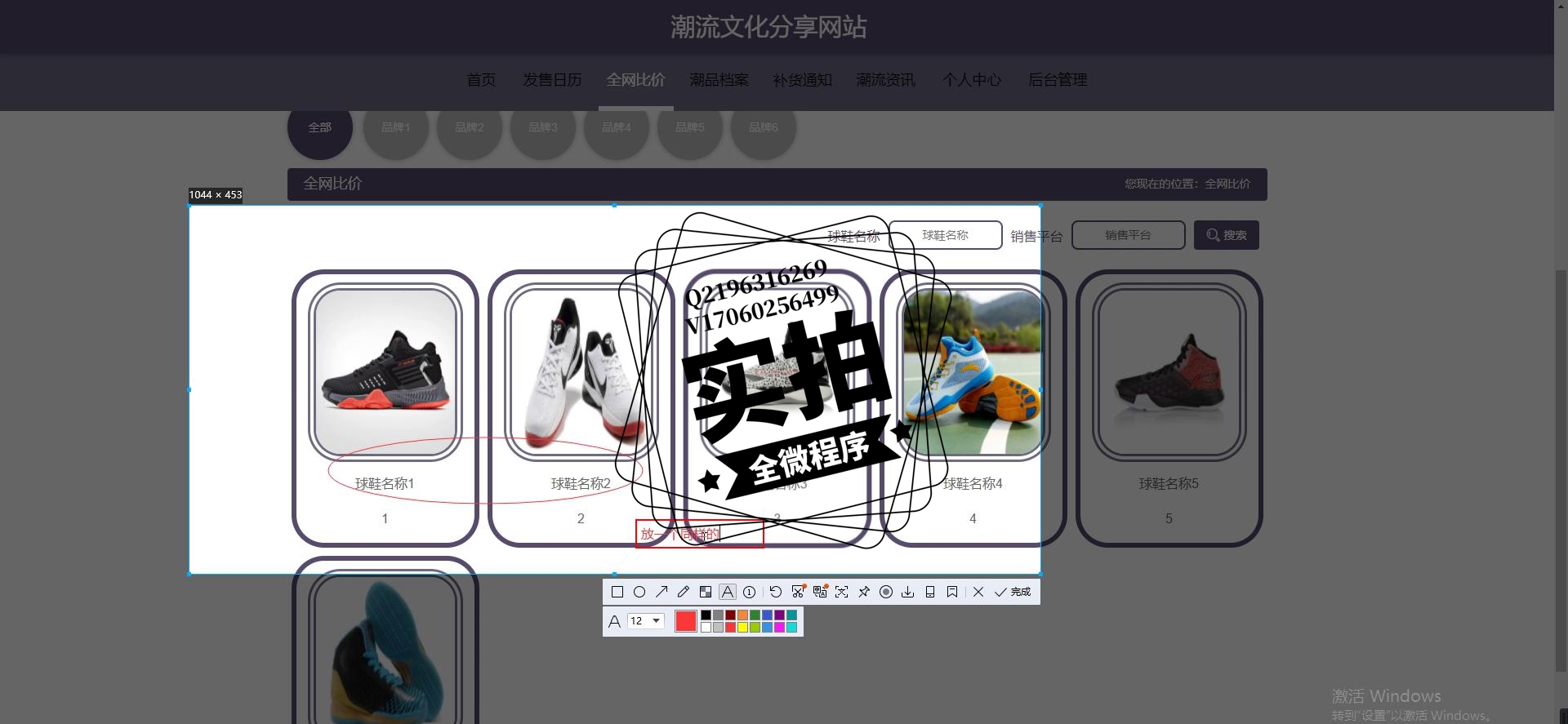Pick the dark green color swatch
The width and height of the screenshot is (1568, 724).
[755, 615]
